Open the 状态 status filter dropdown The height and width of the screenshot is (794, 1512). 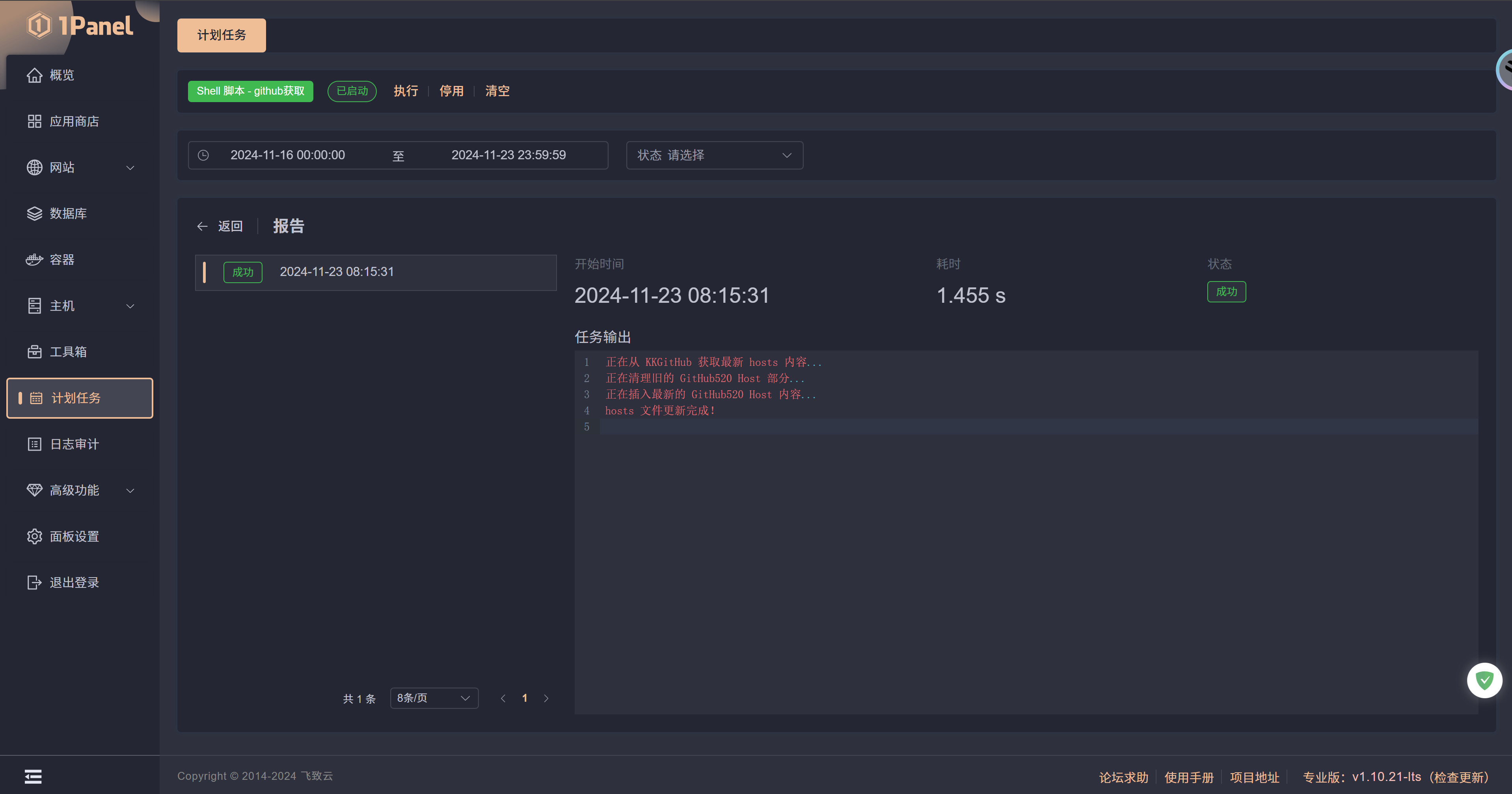[714, 155]
